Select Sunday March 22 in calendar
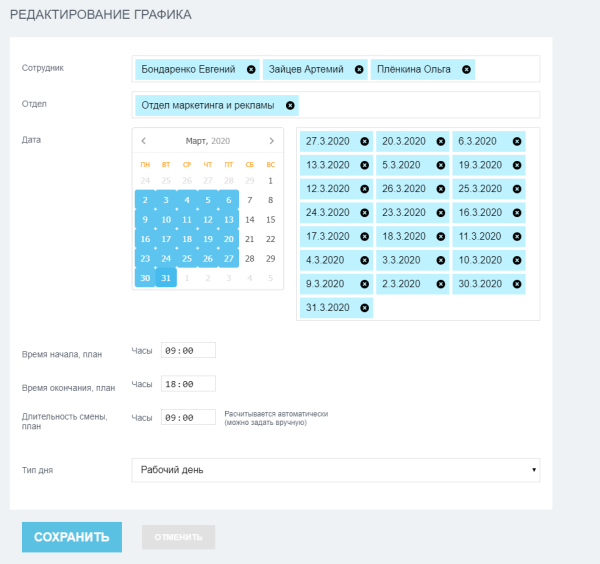This screenshot has height=564, width=600. (x=270, y=239)
